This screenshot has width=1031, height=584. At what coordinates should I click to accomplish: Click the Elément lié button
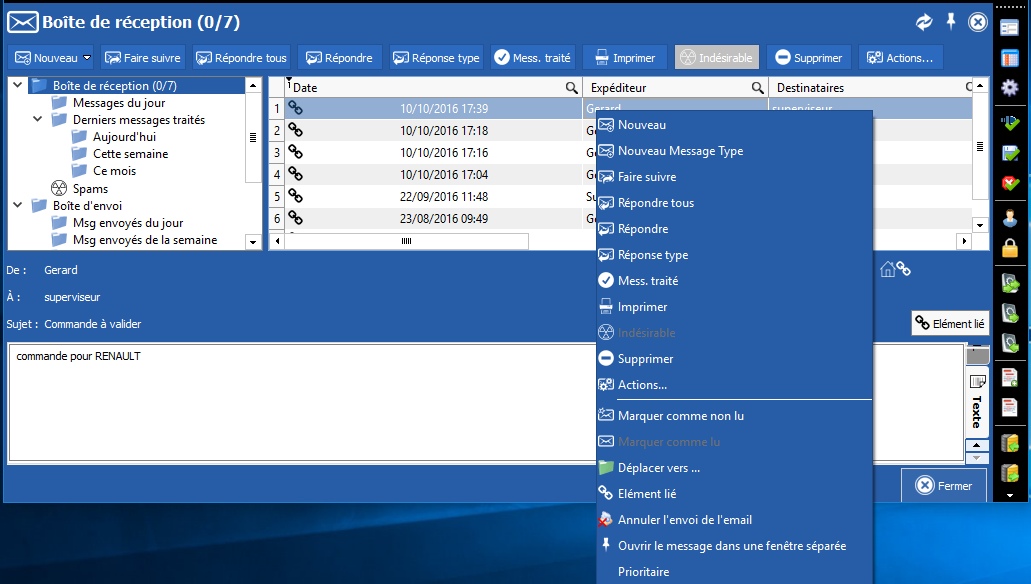[950, 324]
